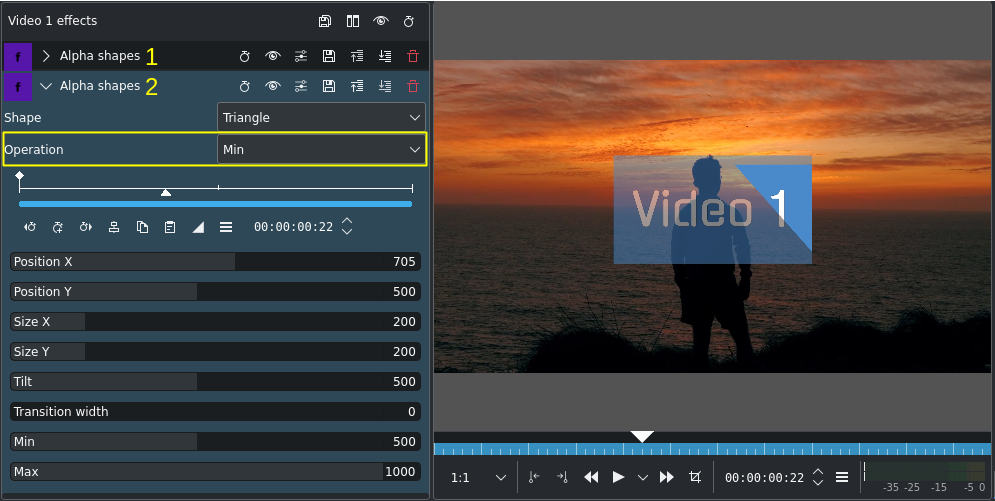Paste keyframes icon in keyframe toolbar
995x501 pixels.
[x=170, y=227]
